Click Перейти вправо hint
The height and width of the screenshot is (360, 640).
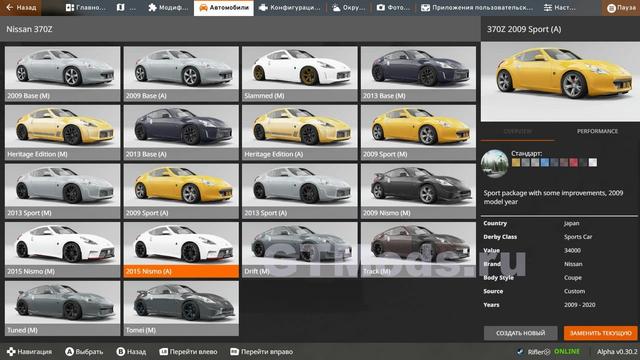[261, 351]
